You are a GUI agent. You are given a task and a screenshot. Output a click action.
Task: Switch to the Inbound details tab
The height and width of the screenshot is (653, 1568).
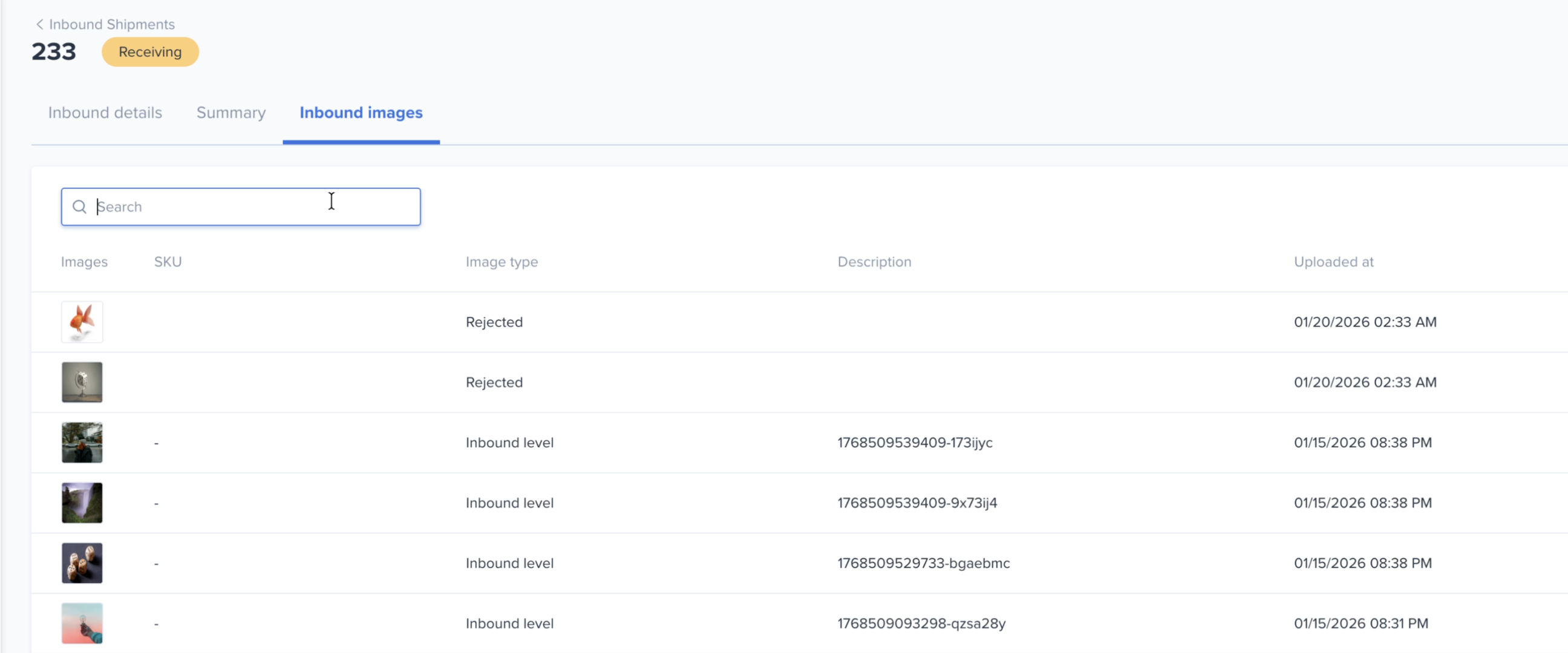[x=105, y=112]
